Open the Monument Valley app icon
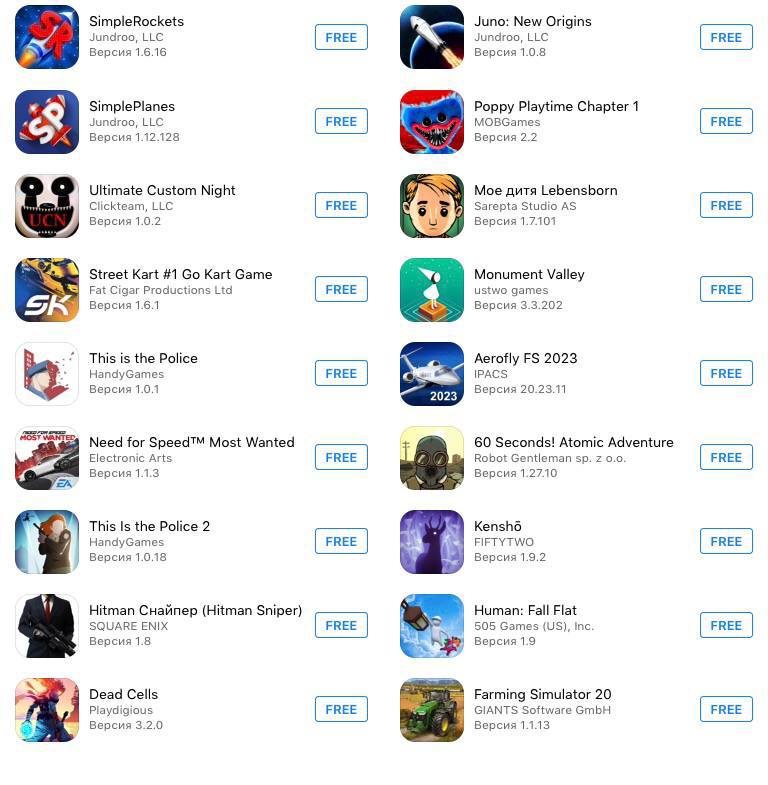Viewport: 768px width, 785px height. pyautogui.click(x=432, y=290)
